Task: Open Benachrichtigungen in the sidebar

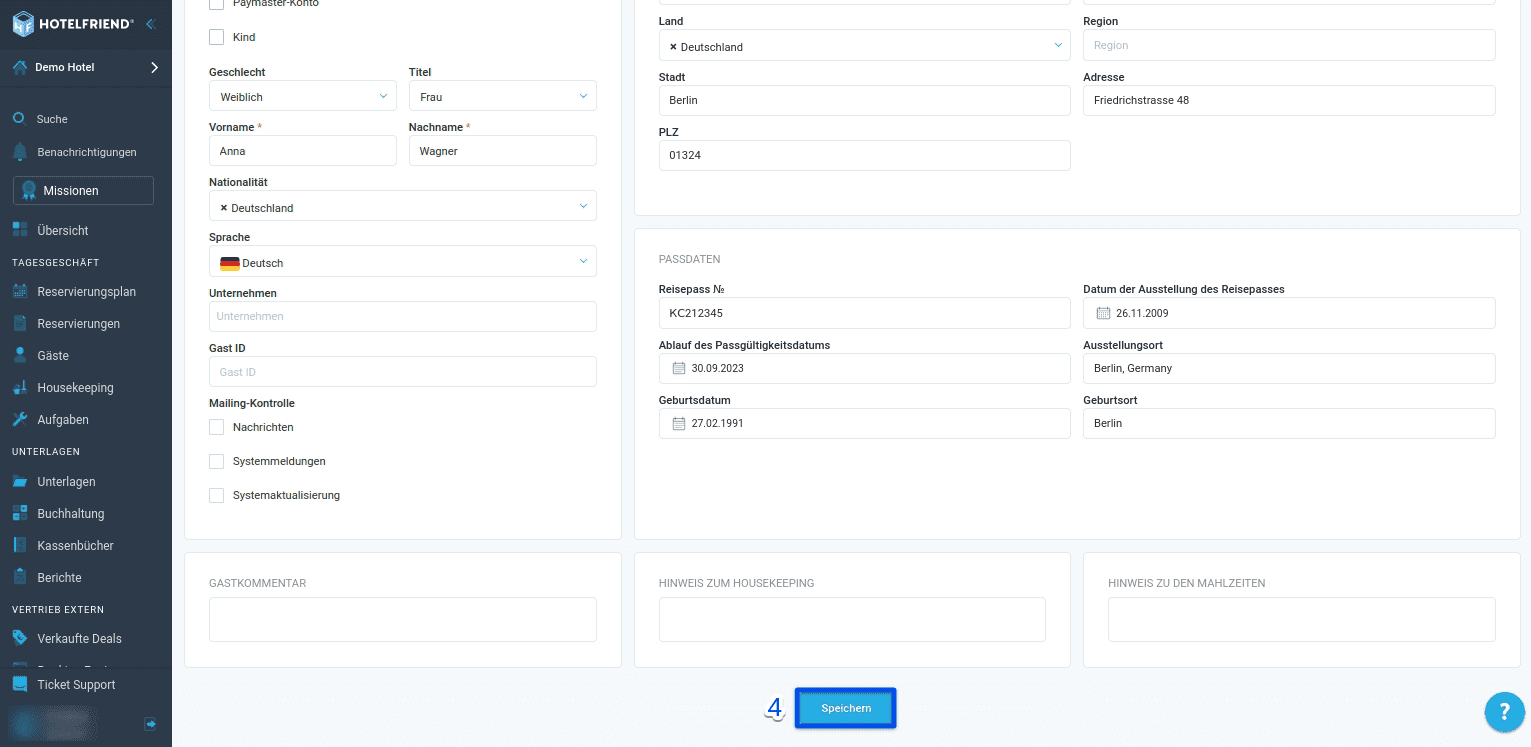Action: pos(86,152)
